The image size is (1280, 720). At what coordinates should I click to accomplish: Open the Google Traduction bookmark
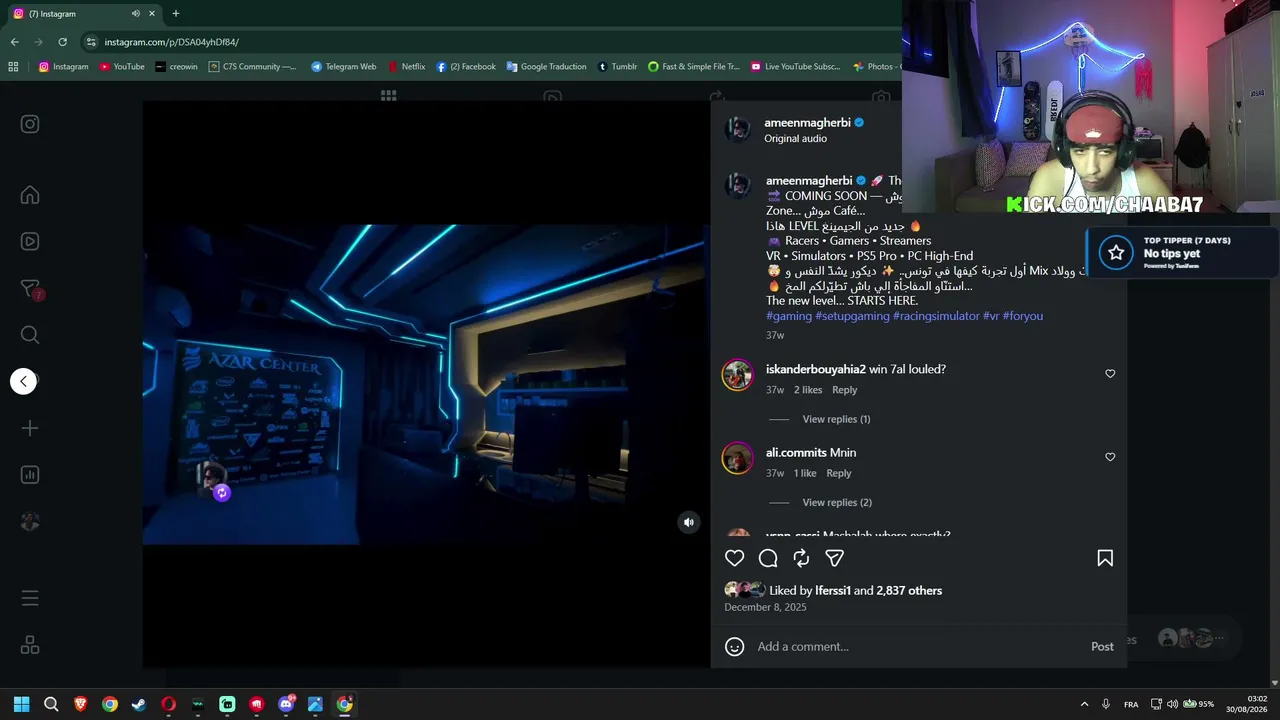coord(546,67)
